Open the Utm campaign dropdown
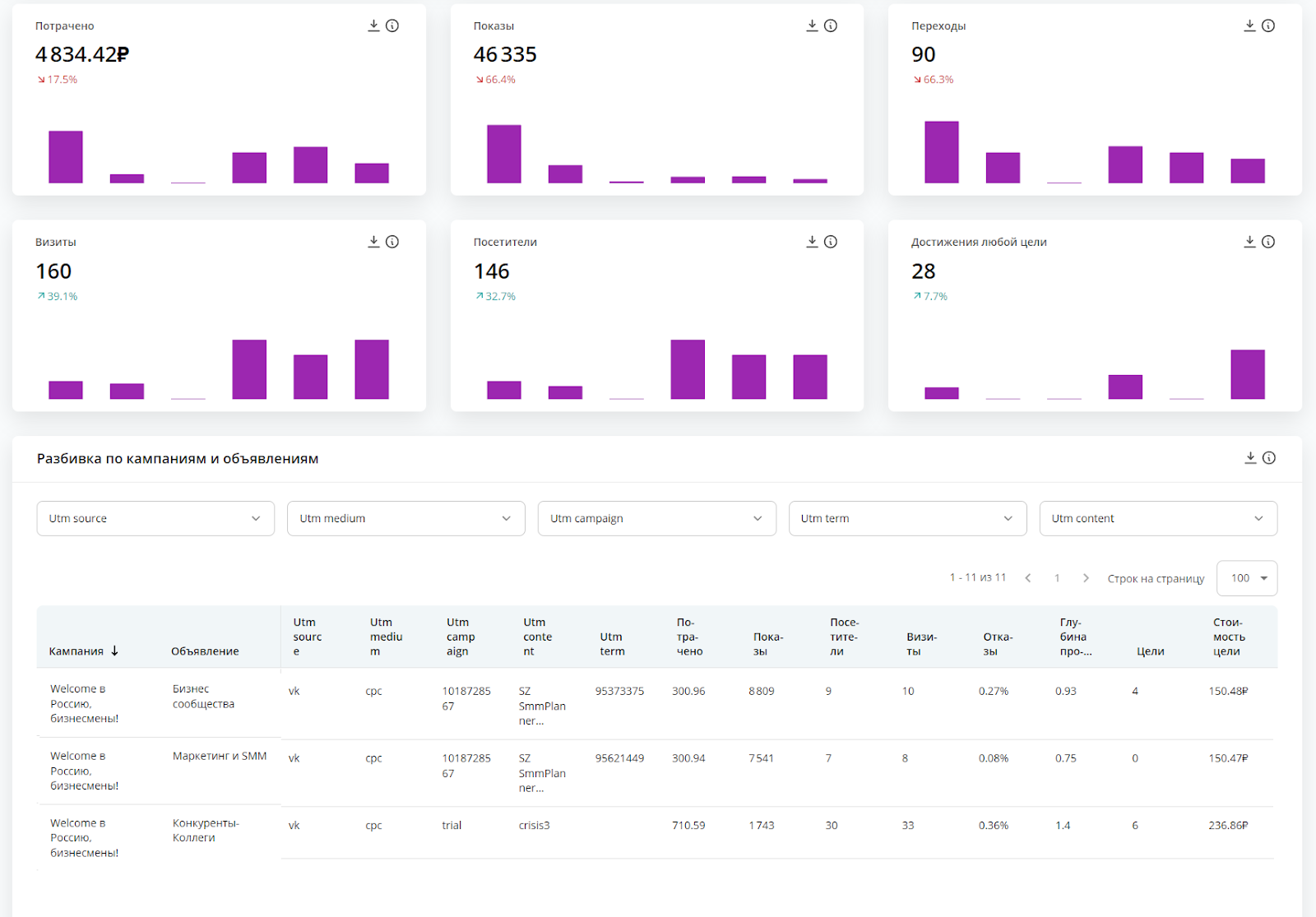The image size is (1316, 917). (x=656, y=519)
